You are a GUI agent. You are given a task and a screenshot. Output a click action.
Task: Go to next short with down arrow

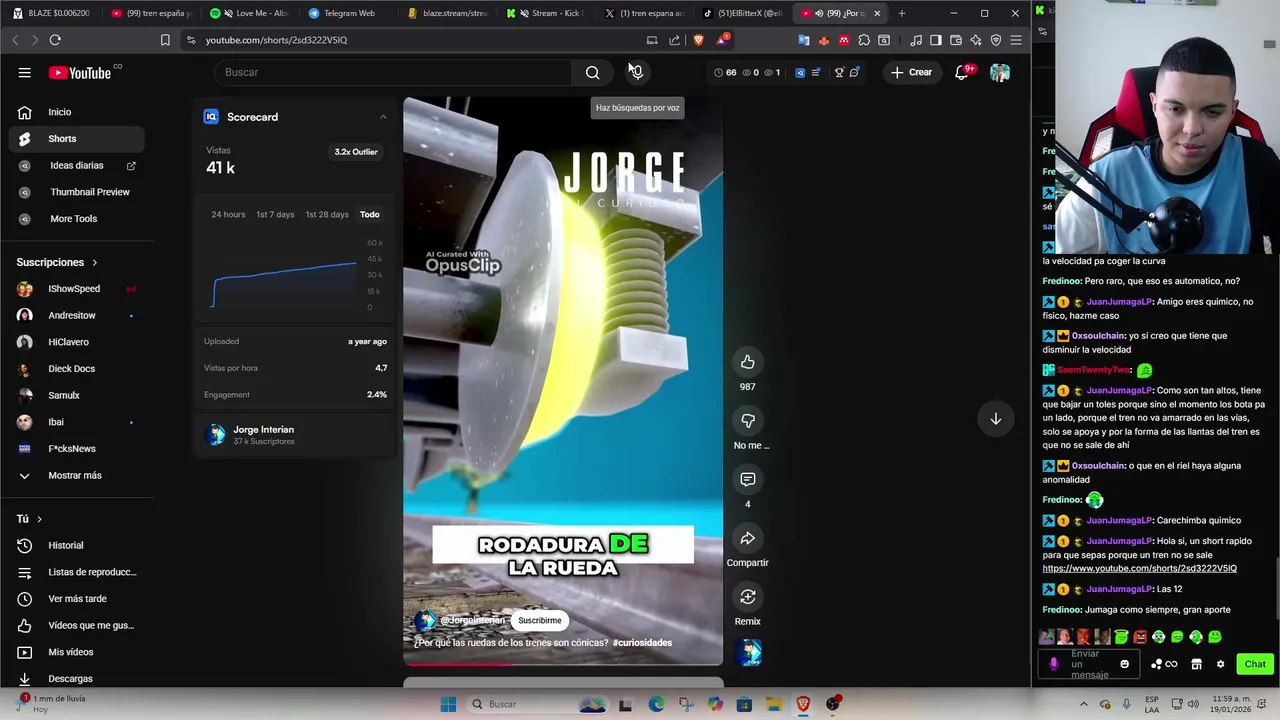[x=995, y=420]
